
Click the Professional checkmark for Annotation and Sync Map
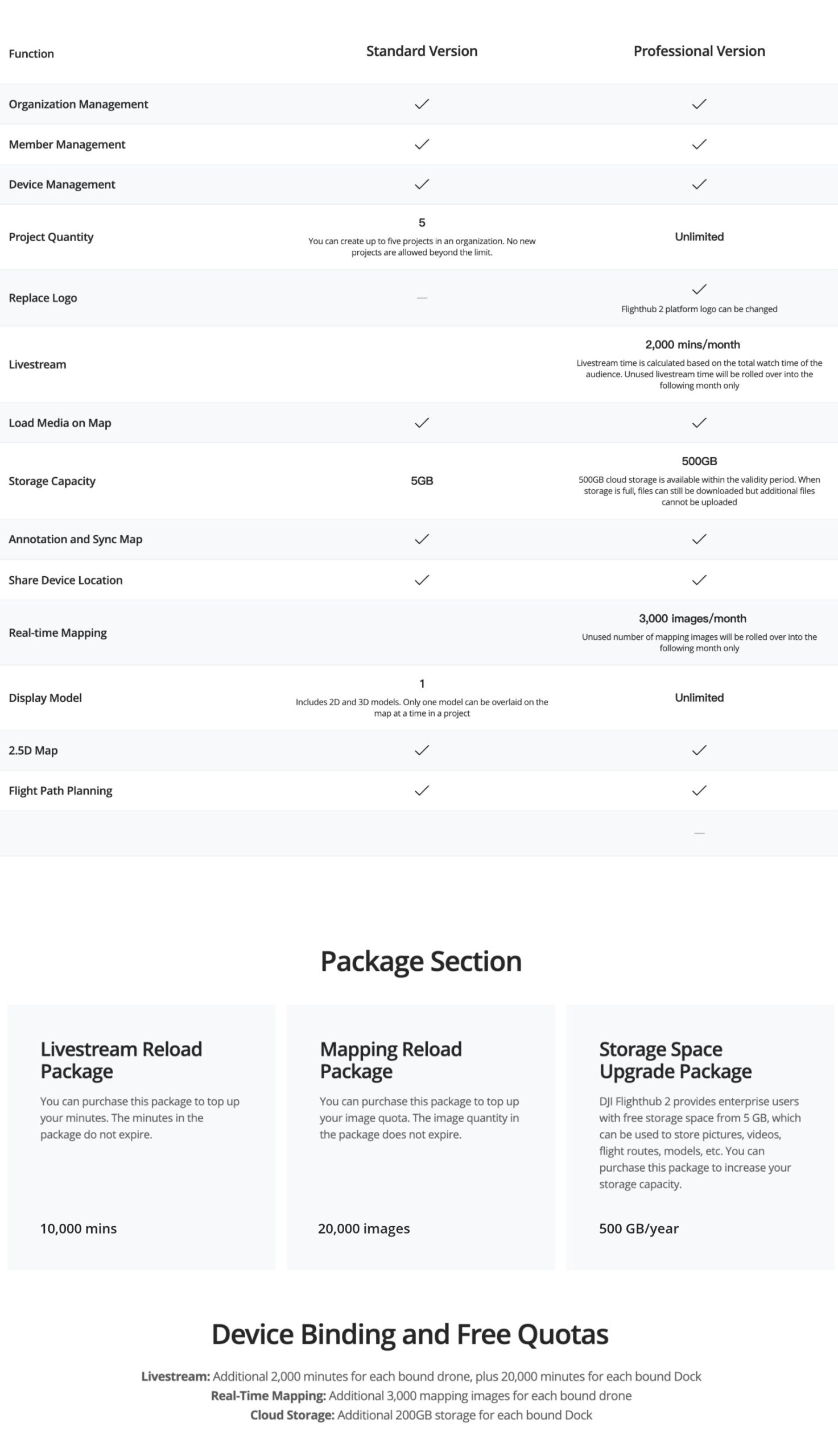point(699,539)
